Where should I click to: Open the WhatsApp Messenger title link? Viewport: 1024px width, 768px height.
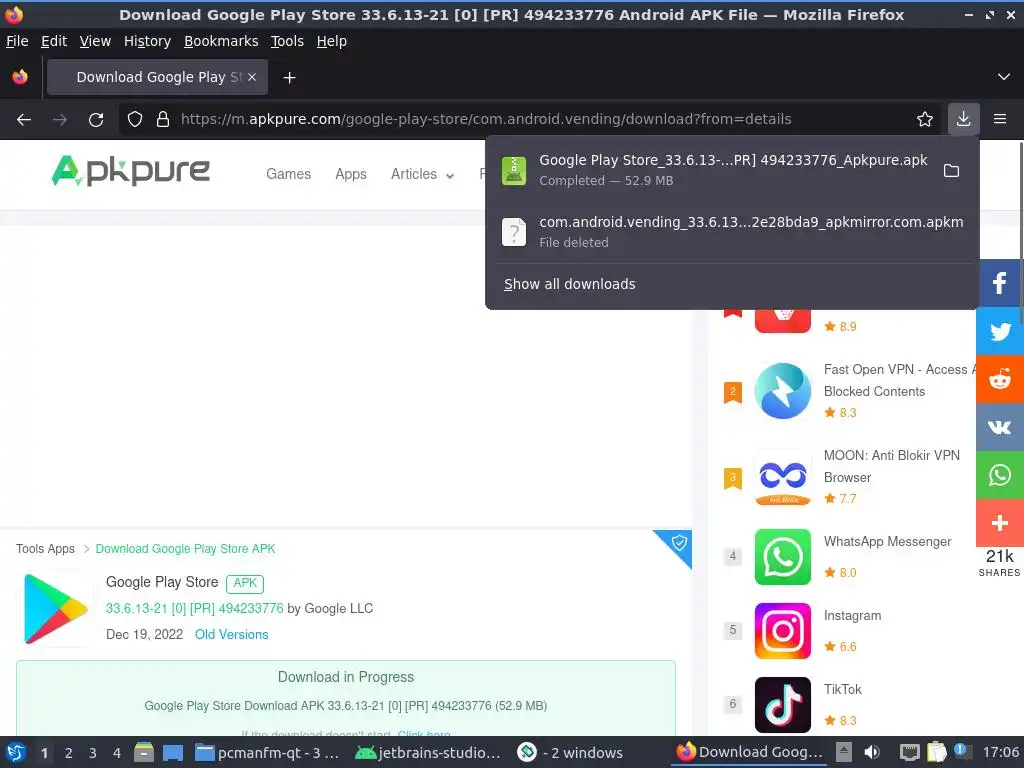[887, 541]
